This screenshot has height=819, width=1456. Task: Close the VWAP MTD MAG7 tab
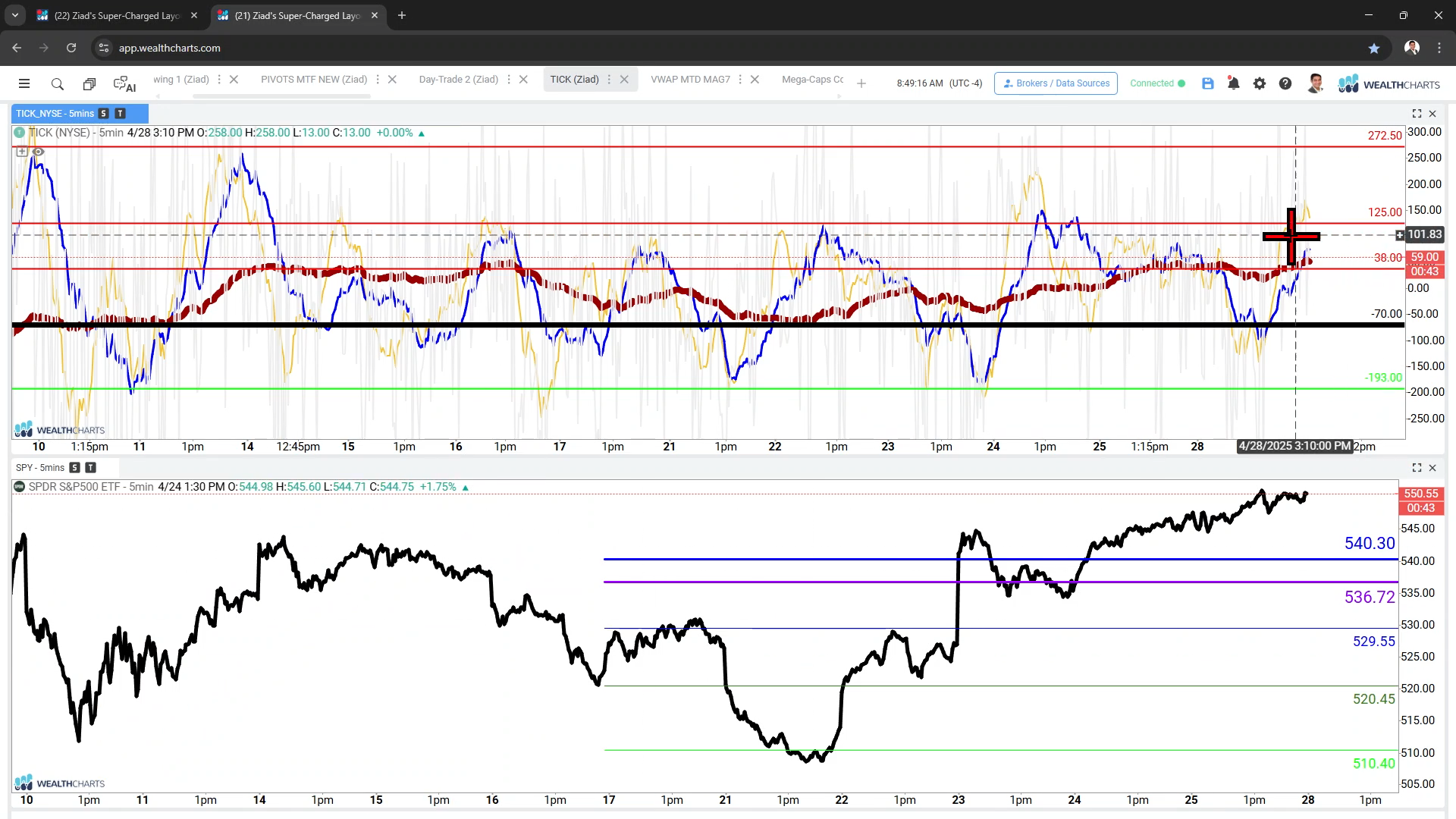pyautogui.click(x=755, y=80)
